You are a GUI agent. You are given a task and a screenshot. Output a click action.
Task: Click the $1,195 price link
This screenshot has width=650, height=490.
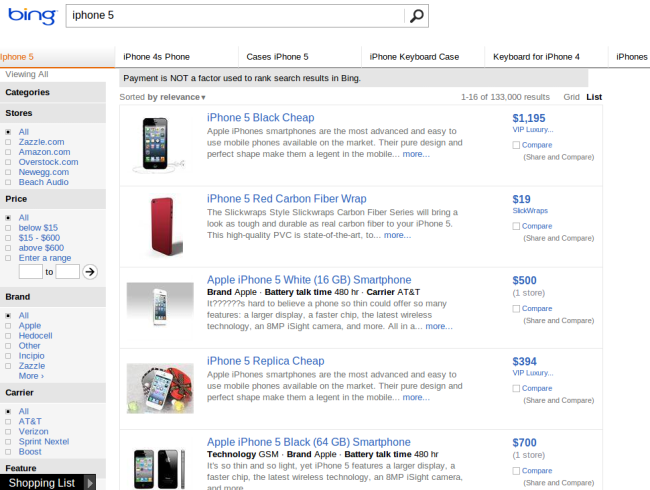(x=529, y=118)
